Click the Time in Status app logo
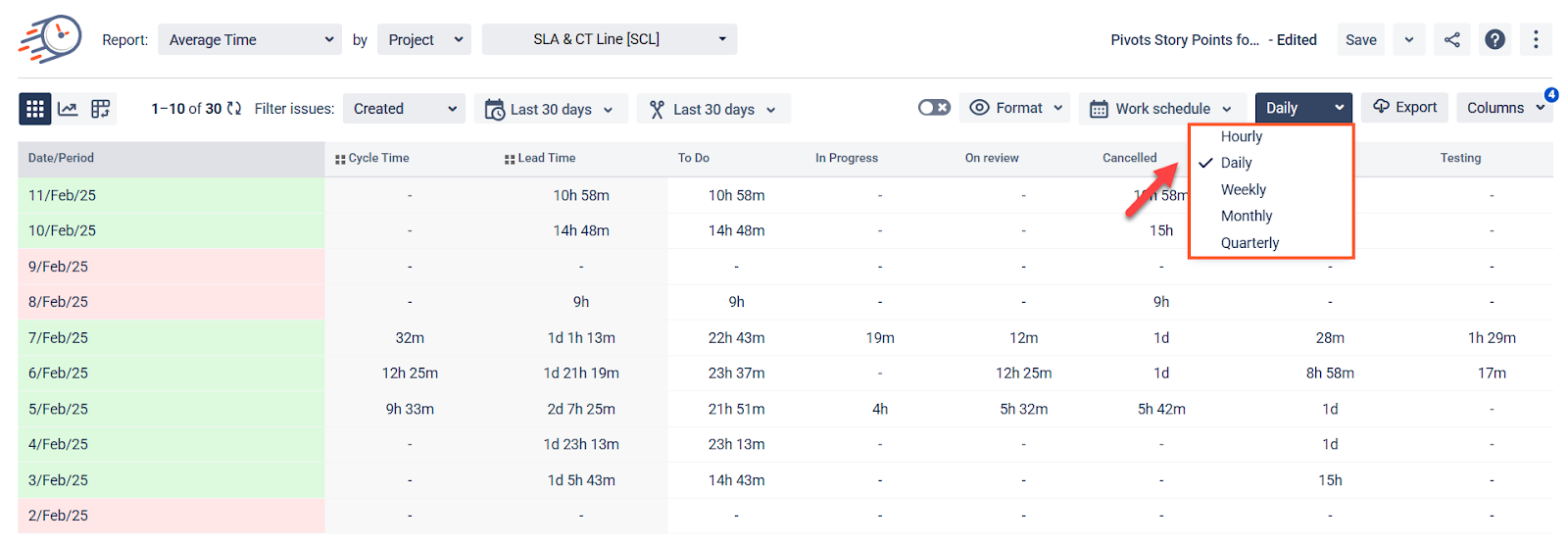 point(49,39)
